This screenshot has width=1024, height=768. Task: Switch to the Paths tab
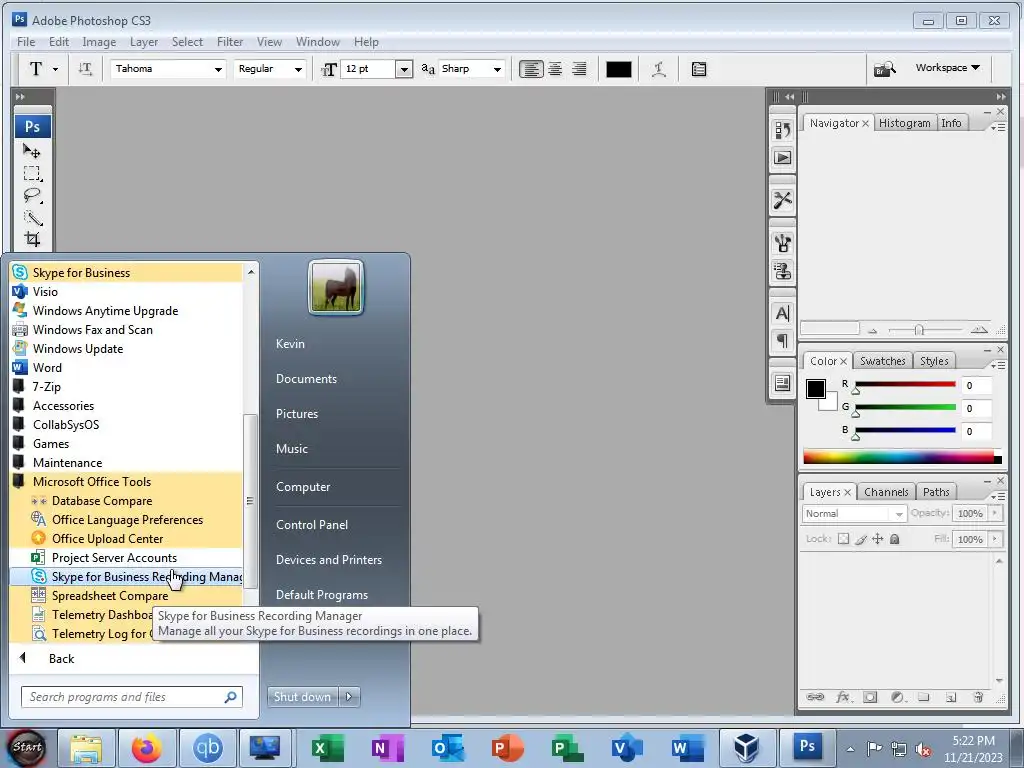[936, 492]
